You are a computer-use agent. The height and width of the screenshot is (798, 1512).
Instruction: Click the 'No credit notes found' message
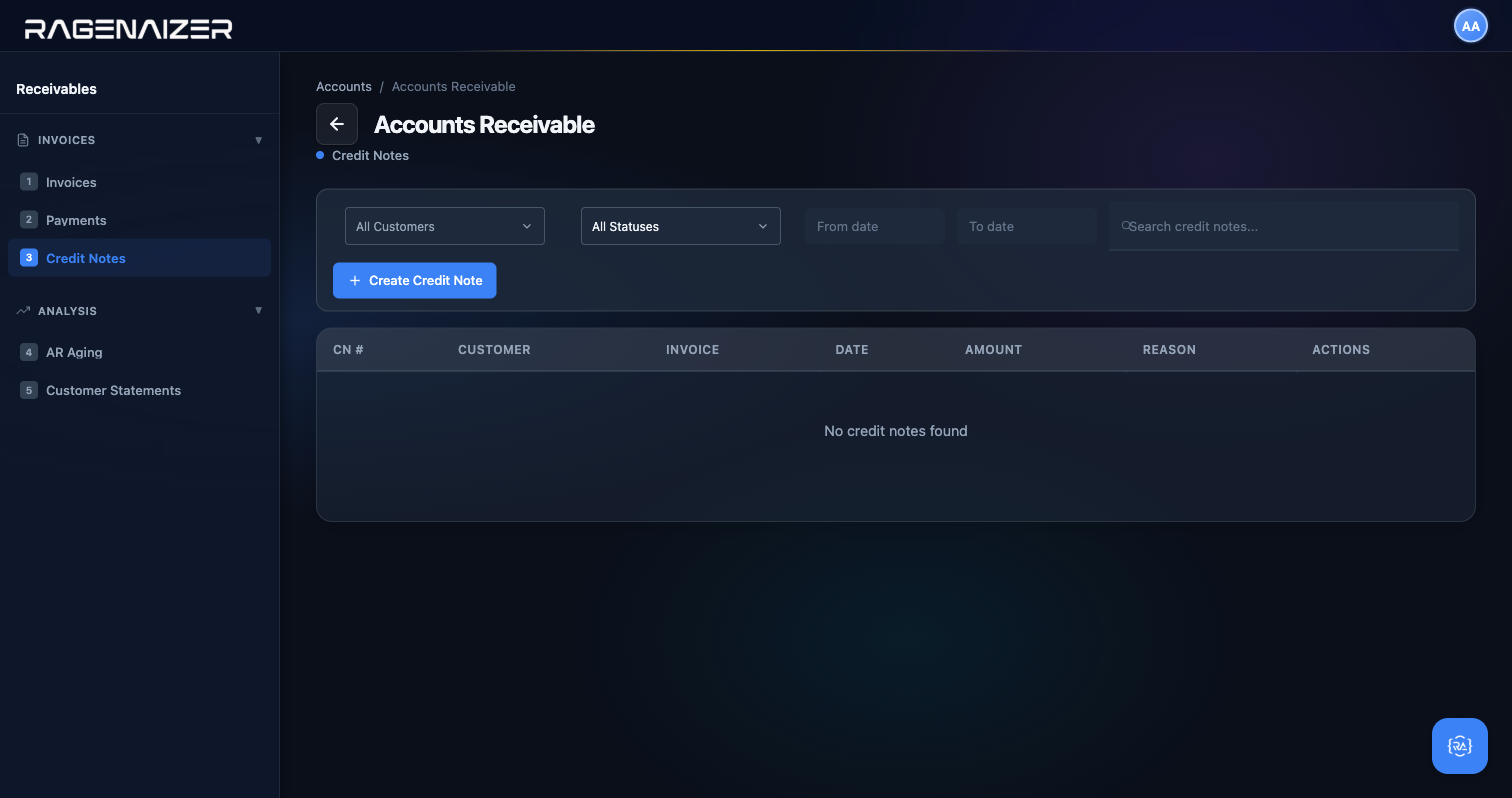(x=896, y=431)
